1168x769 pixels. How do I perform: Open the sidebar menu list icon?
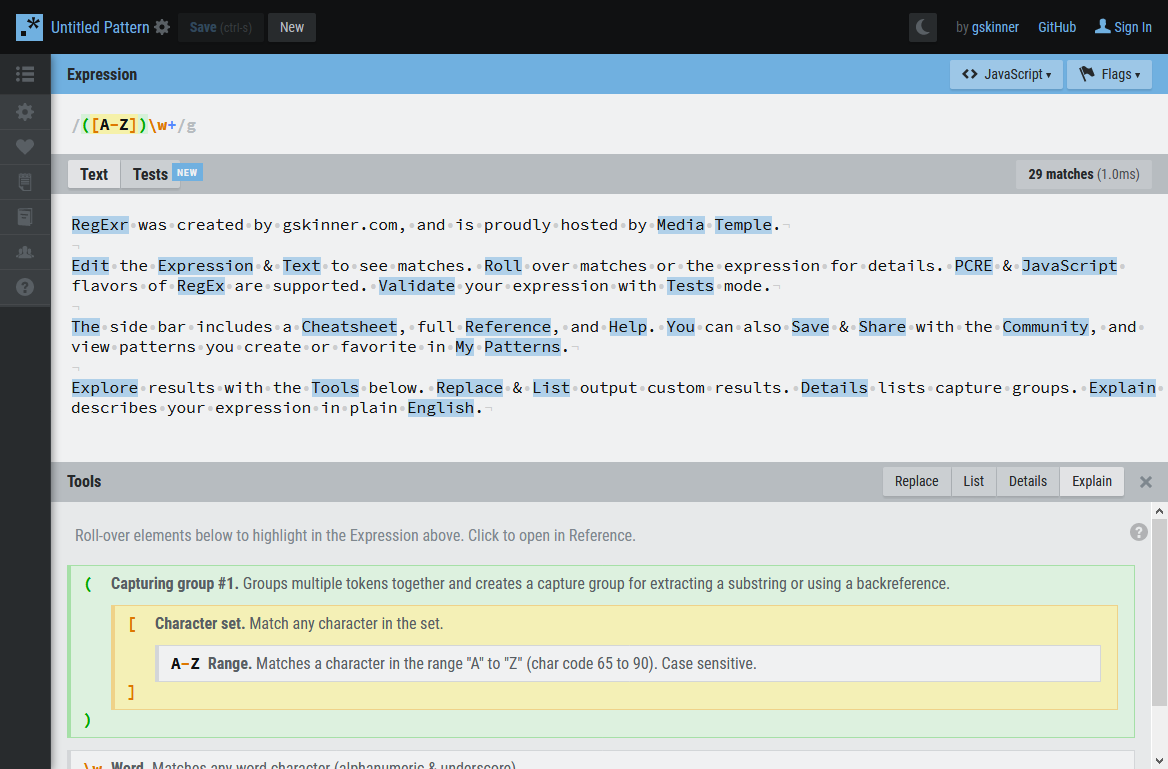click(25, 74)
